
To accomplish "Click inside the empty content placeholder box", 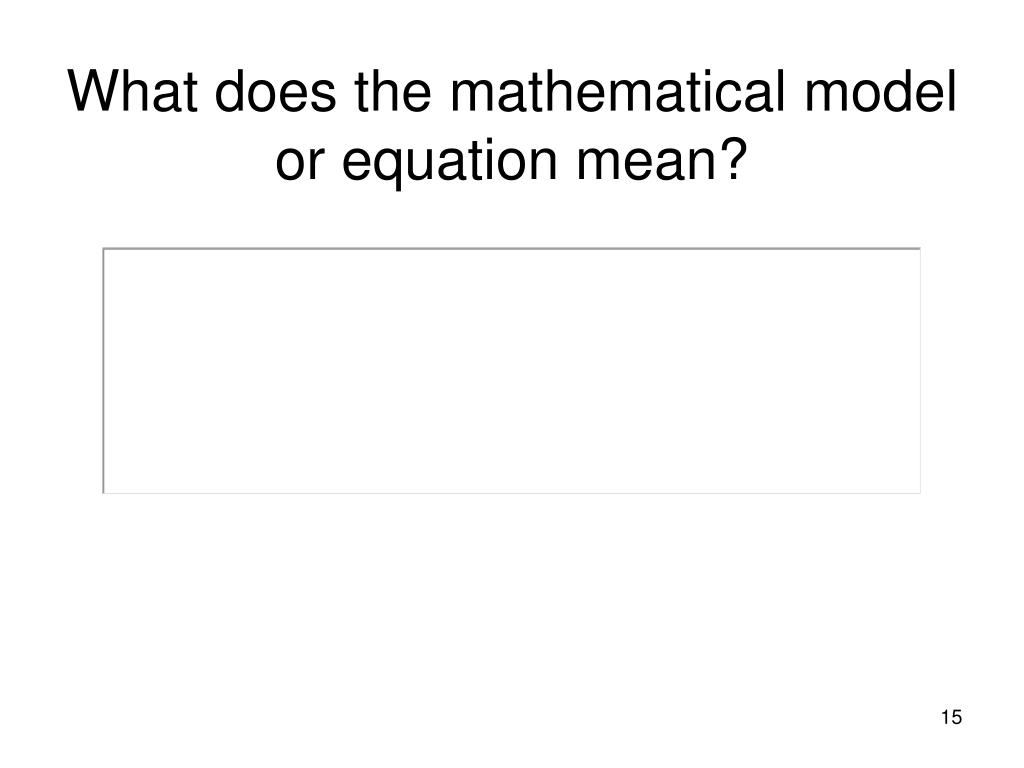I will (x=512, y=370).
